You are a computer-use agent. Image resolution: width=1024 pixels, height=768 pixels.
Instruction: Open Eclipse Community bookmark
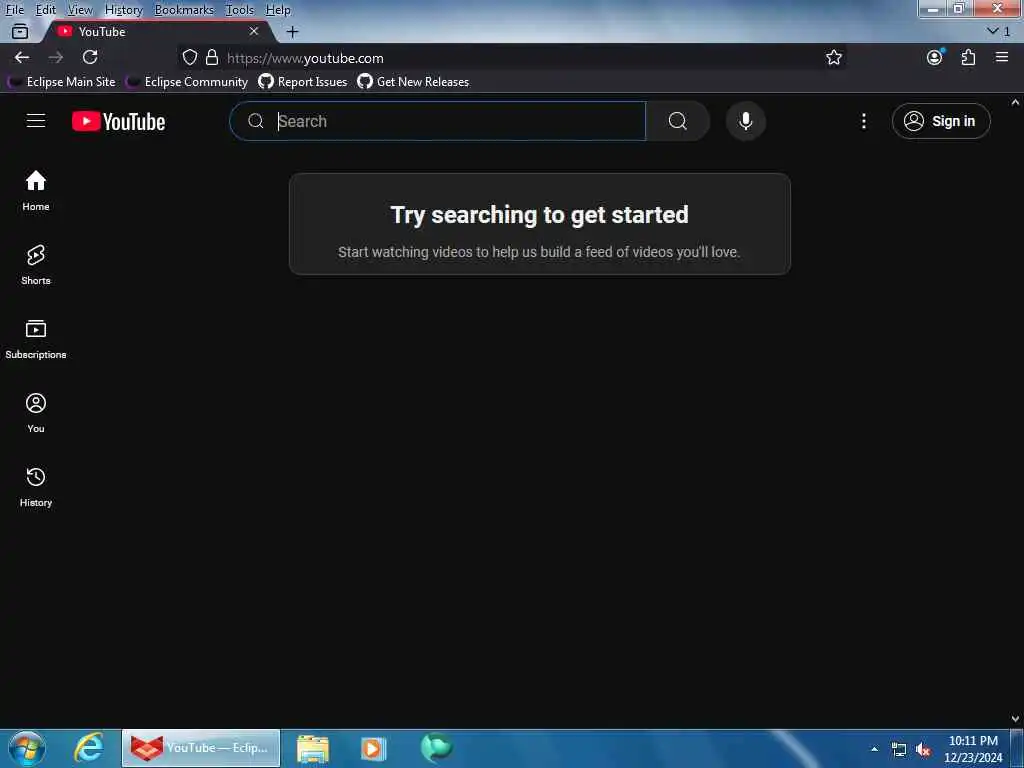pyautogui.click(x=187, y=82)
